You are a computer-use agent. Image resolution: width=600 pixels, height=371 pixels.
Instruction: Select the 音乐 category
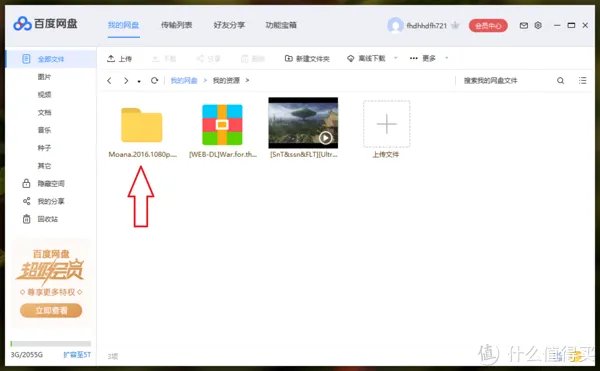tap(44, 130)
